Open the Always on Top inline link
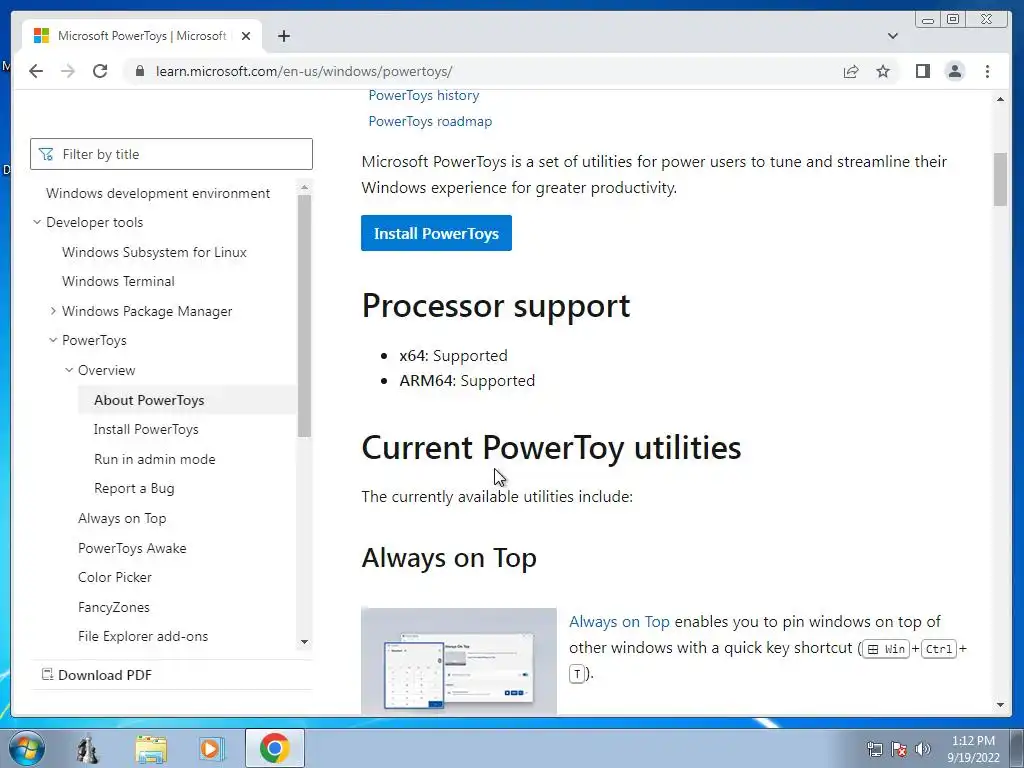The image size is (1024, 768). (619, 622)
